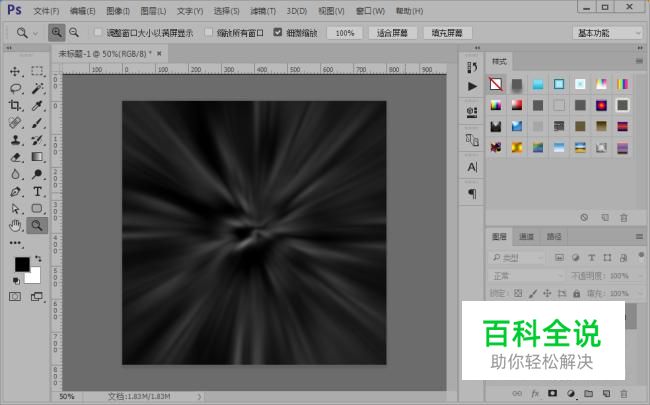Select the Zoom tool in toolbox

click(x=37, y=226)
